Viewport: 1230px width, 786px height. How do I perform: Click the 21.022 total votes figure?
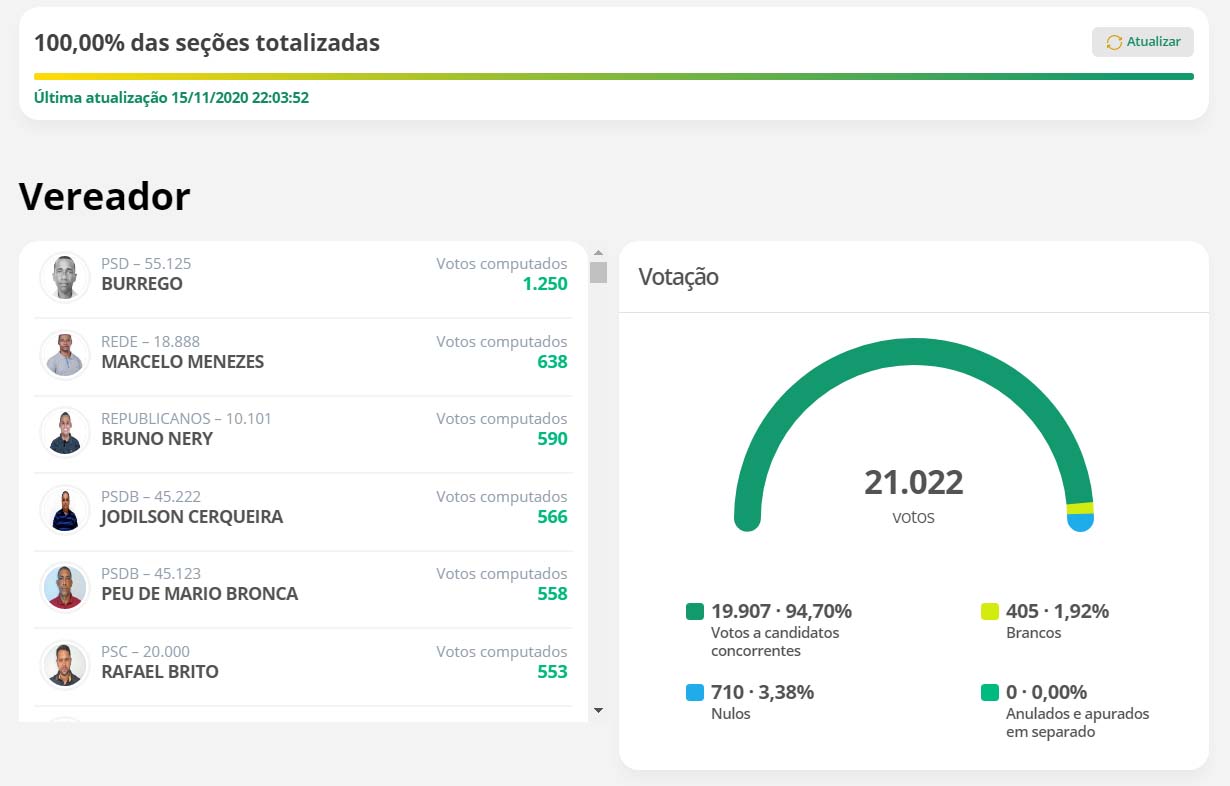(x=914, y=482)
